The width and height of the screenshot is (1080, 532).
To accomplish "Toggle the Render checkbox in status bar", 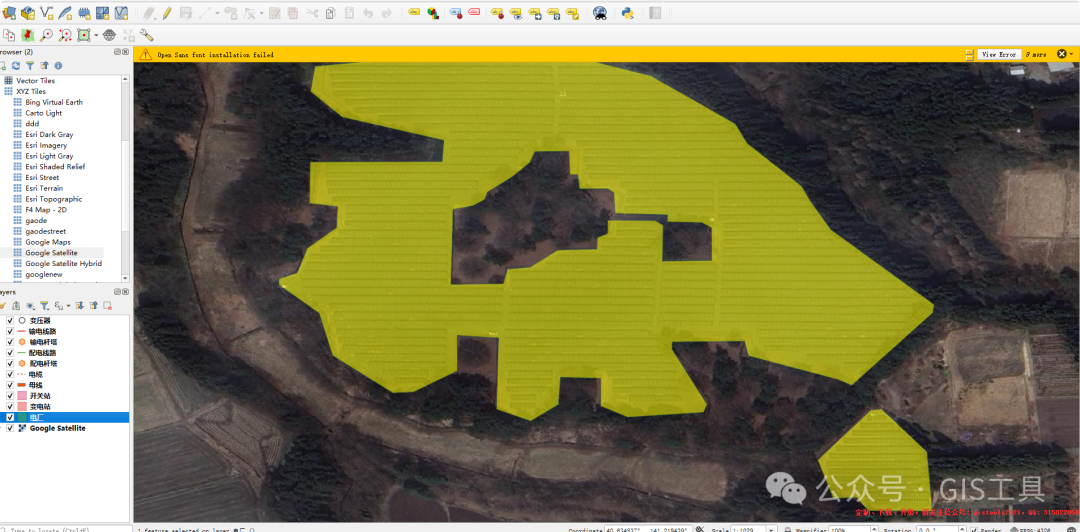I will point(973,529).
